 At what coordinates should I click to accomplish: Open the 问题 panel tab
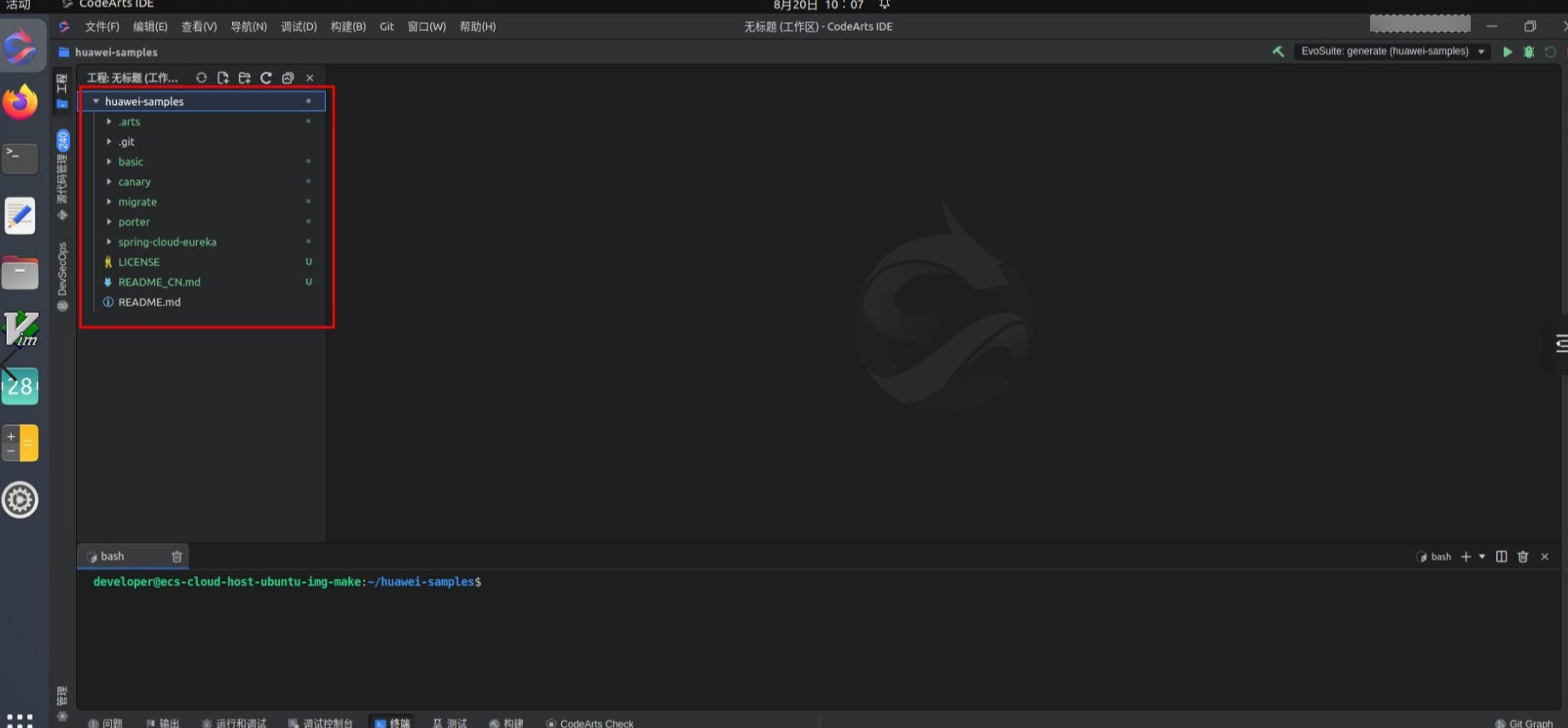click(x=106, y=723)
